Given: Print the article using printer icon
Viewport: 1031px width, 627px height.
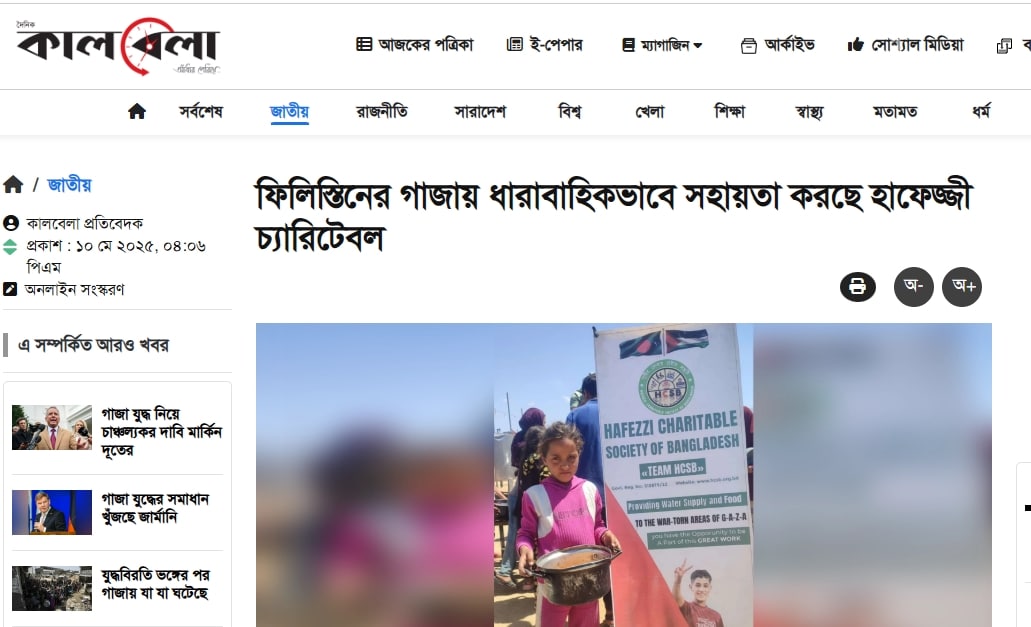Looking at the screenshot, I should pyautogui.click(x=857, y=287).
